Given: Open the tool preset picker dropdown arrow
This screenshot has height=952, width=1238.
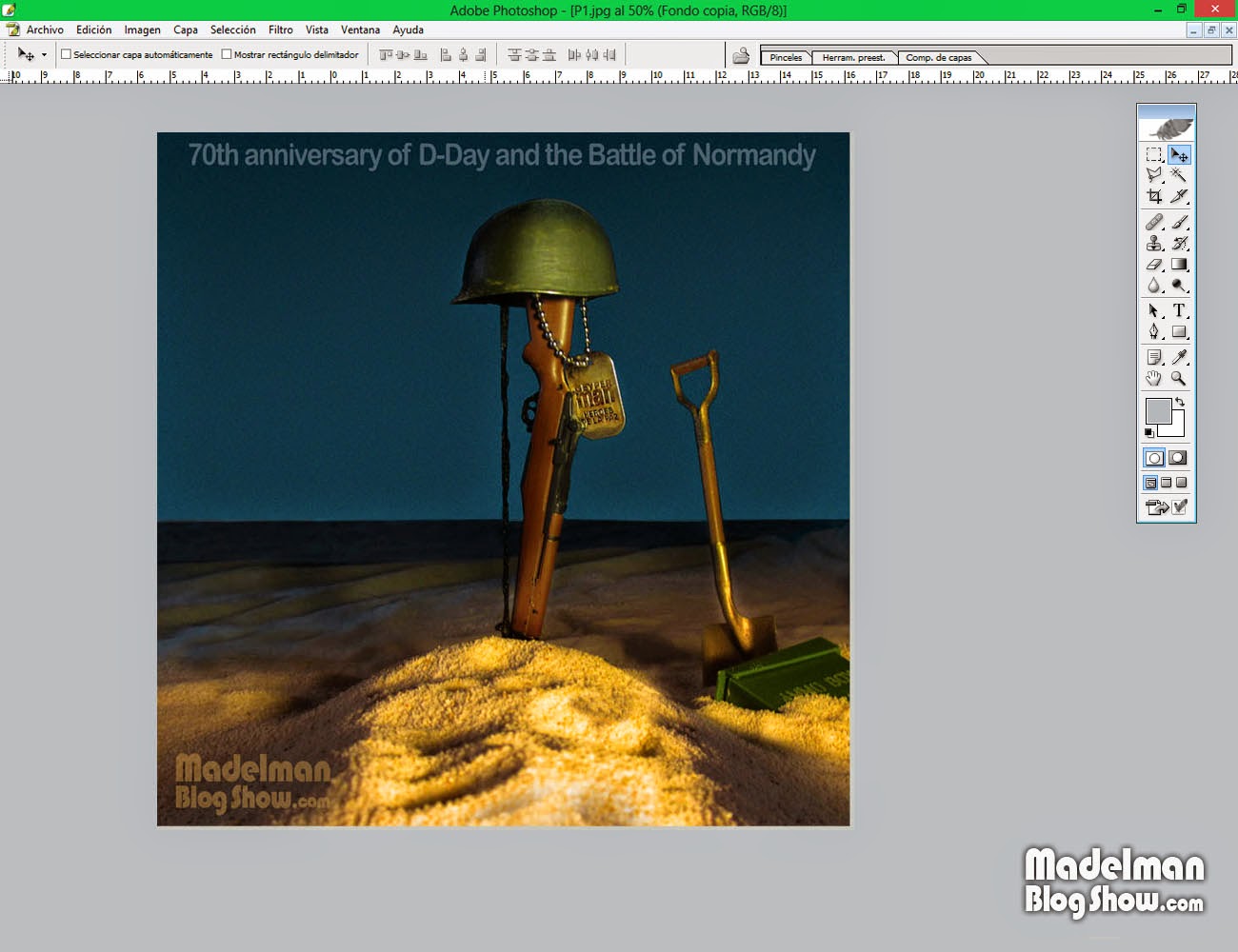Looking at the screenshot, I should (x=44, y=55).
